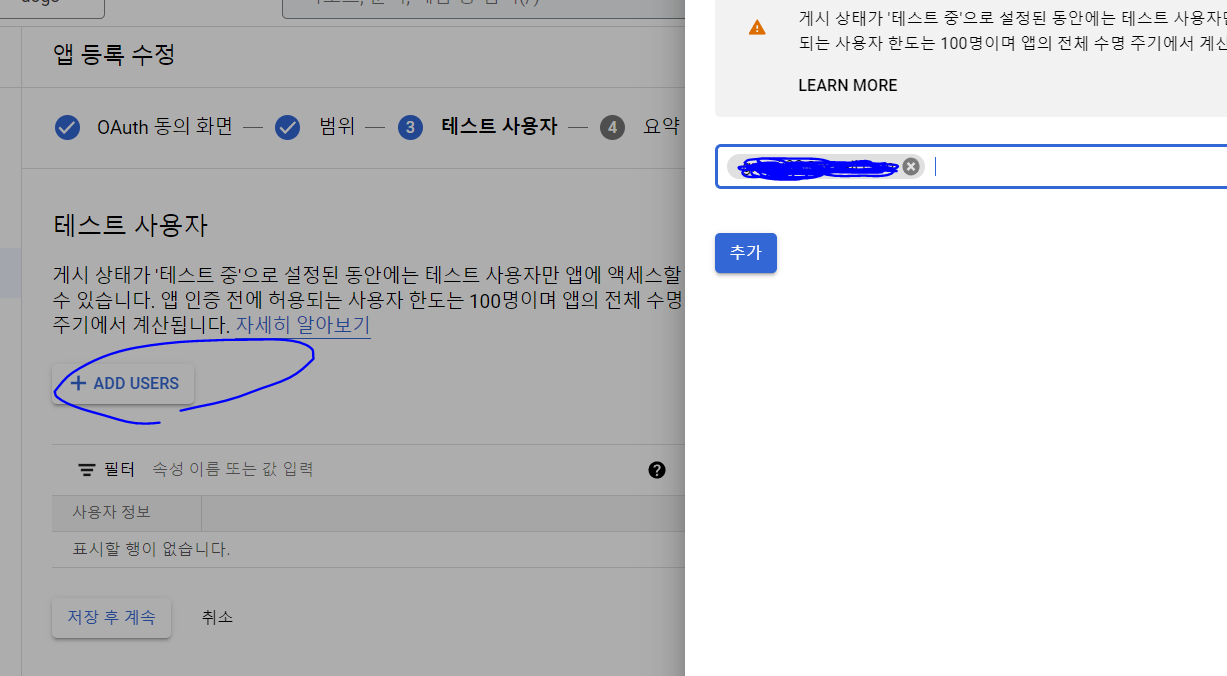Click the 표시할 행이 없습니다 text
Viewport: 1227px width, 676px height.
point(151,549)
